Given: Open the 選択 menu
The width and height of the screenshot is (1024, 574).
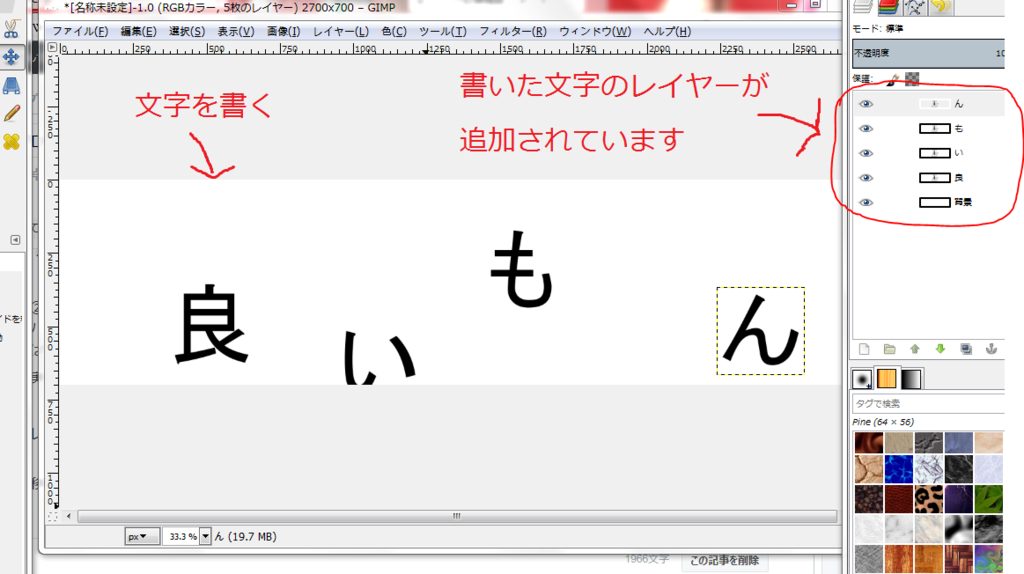Looking at the screenshot, I should click(x=187, y=31).
